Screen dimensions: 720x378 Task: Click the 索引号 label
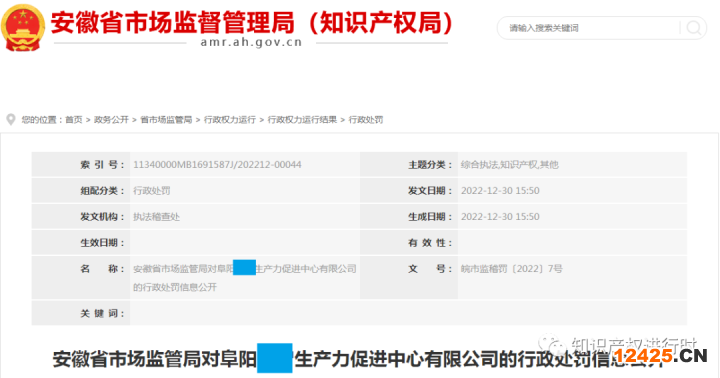click(x=102, y=165)
